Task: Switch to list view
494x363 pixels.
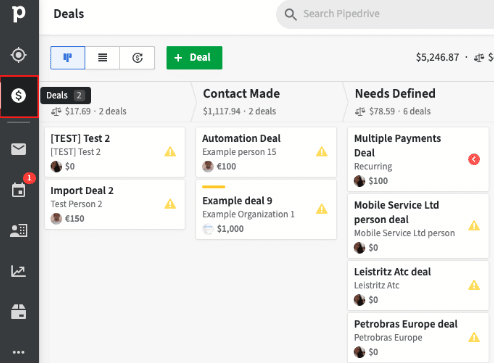Action: [x=102, y=58]
